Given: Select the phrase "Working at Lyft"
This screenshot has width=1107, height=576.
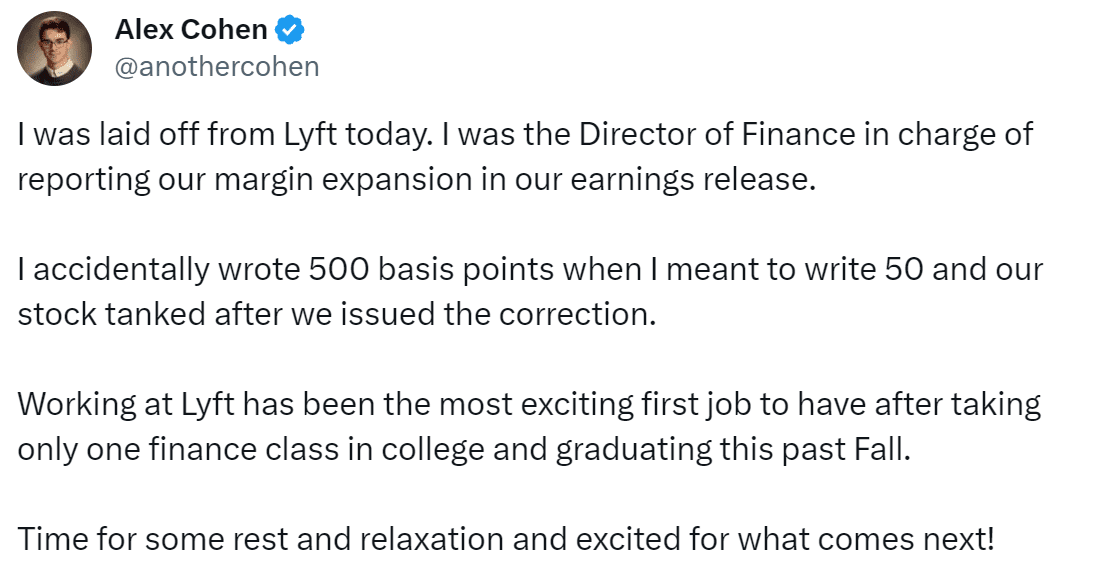Looking at the screenshot, I should click(x=126, y=405).
